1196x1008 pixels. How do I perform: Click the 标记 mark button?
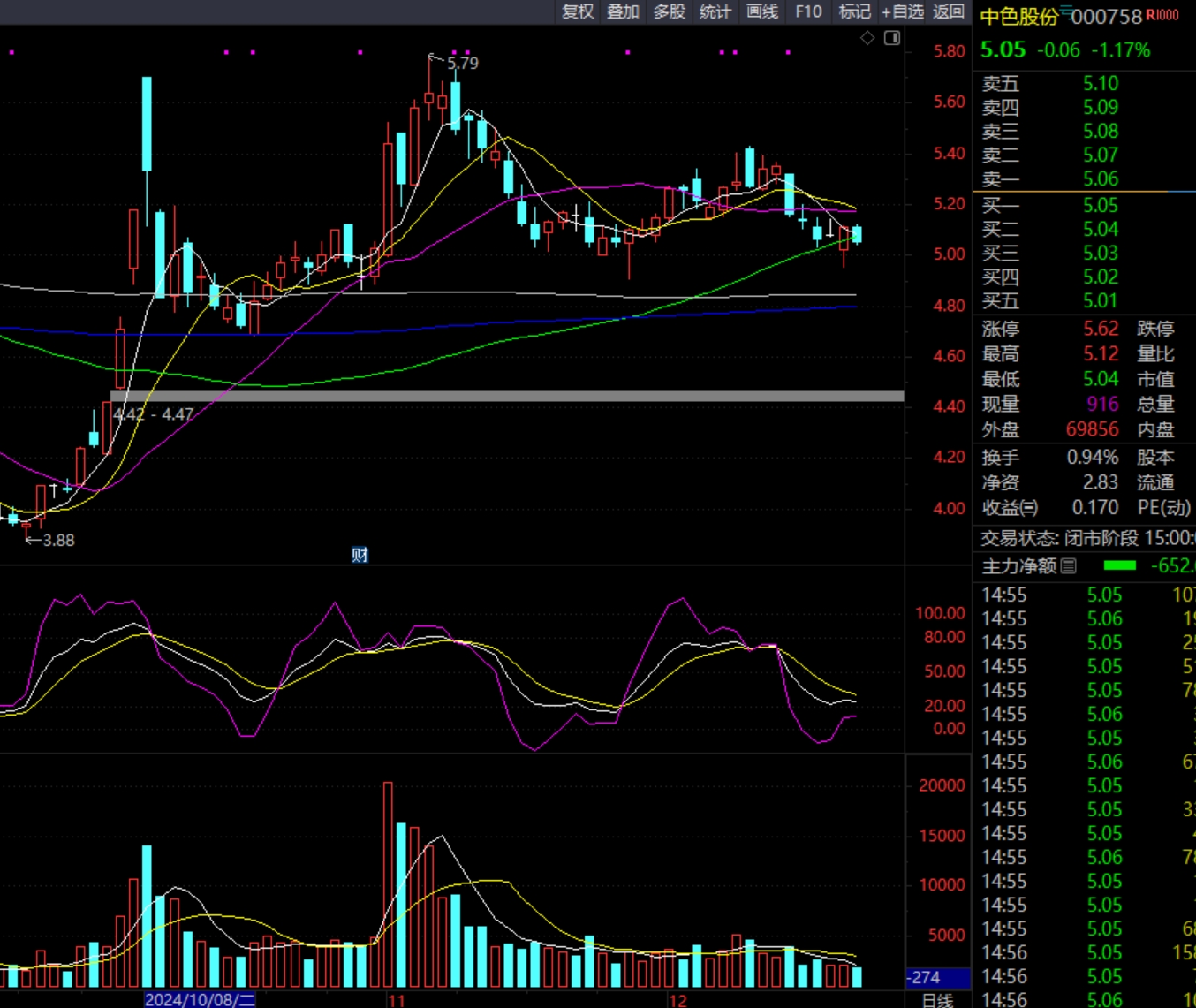coord(854,11)
